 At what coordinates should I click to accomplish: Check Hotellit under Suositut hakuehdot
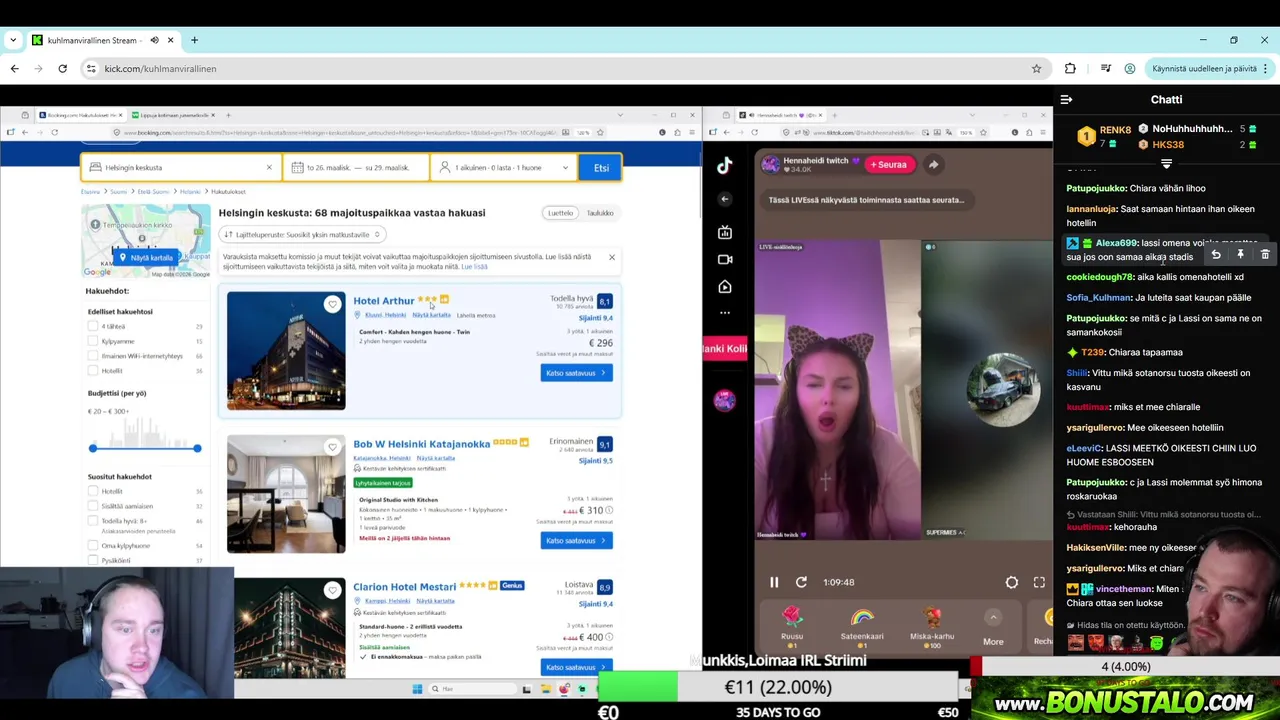click(93, 491)
